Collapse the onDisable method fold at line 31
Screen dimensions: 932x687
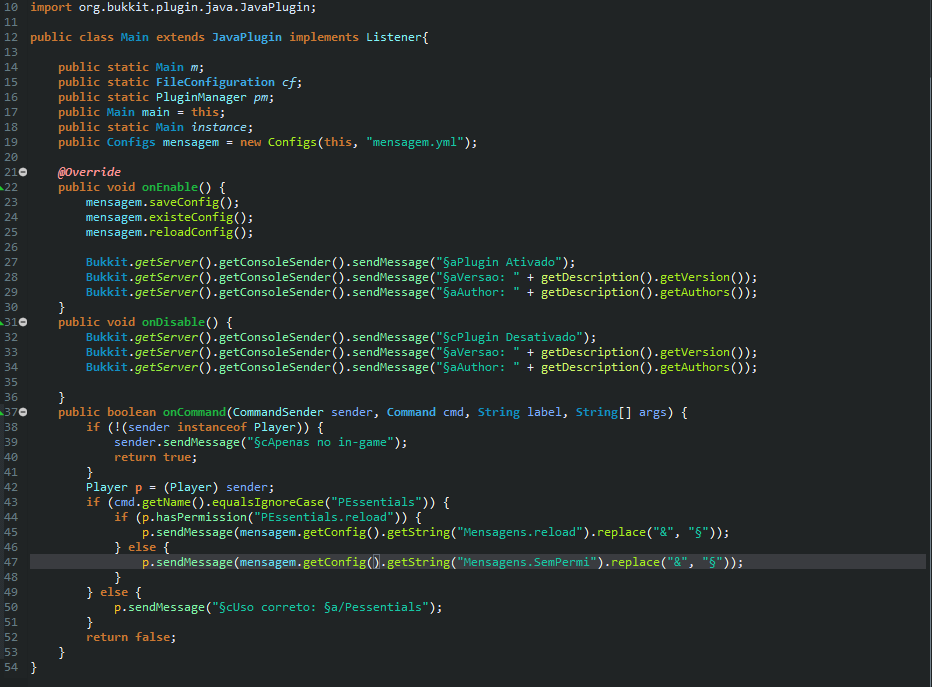pyautogui.click(x=23, y=322)
